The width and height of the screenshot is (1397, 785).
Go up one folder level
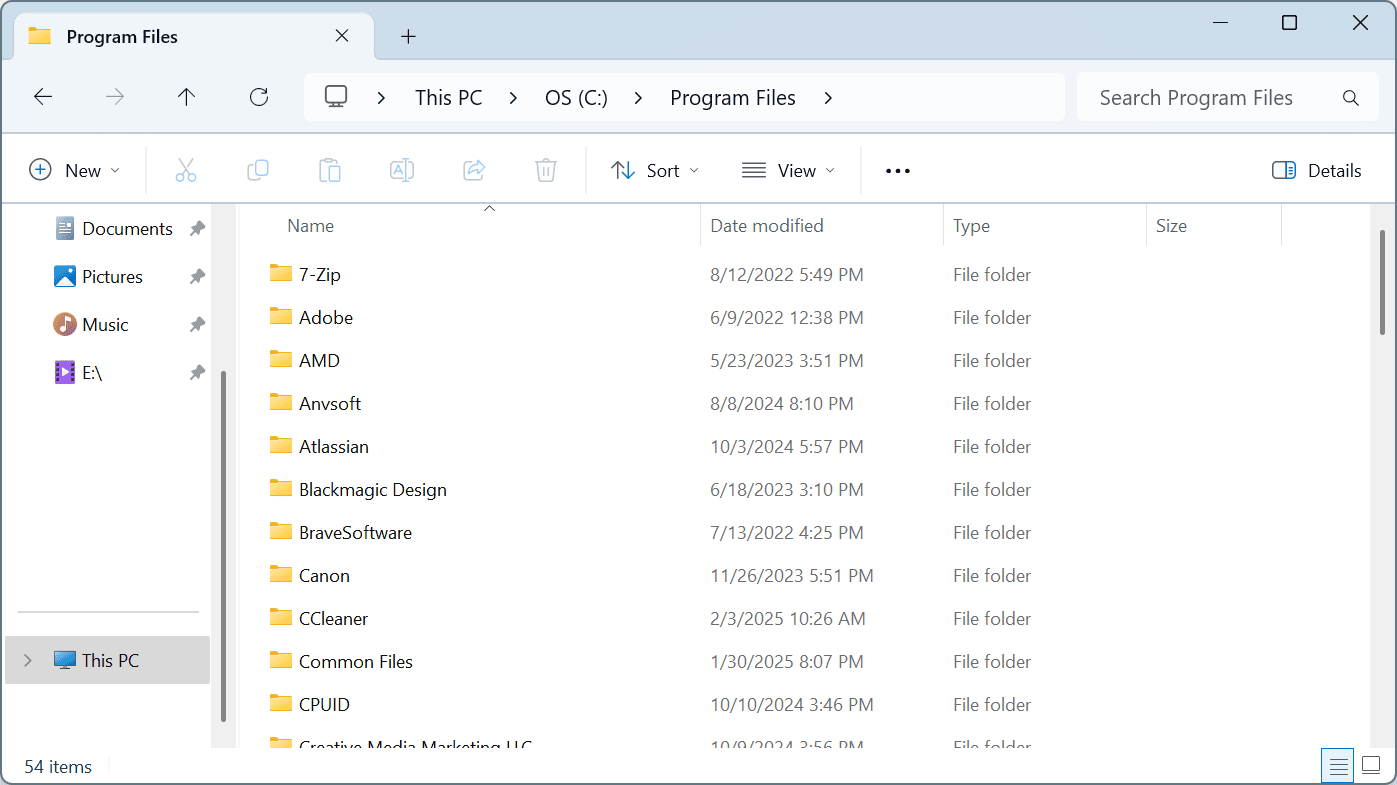tap(186, 97)
